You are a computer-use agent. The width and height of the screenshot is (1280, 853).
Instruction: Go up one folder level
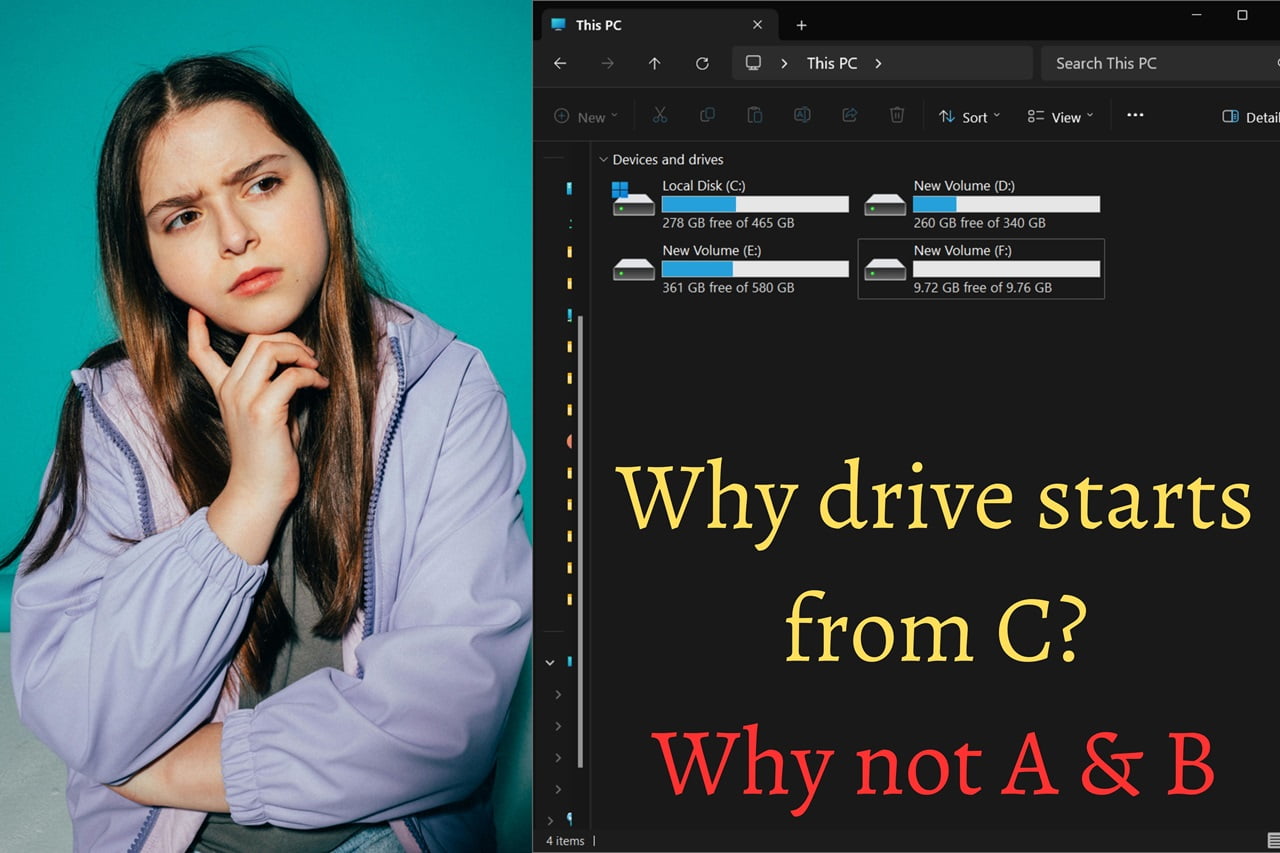(654, 63)
